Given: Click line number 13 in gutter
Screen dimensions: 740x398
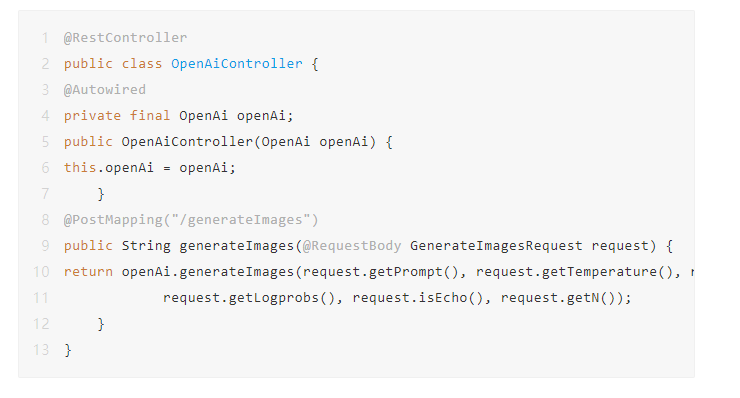Looking at the screenshot, I should (x=41, y=350).
